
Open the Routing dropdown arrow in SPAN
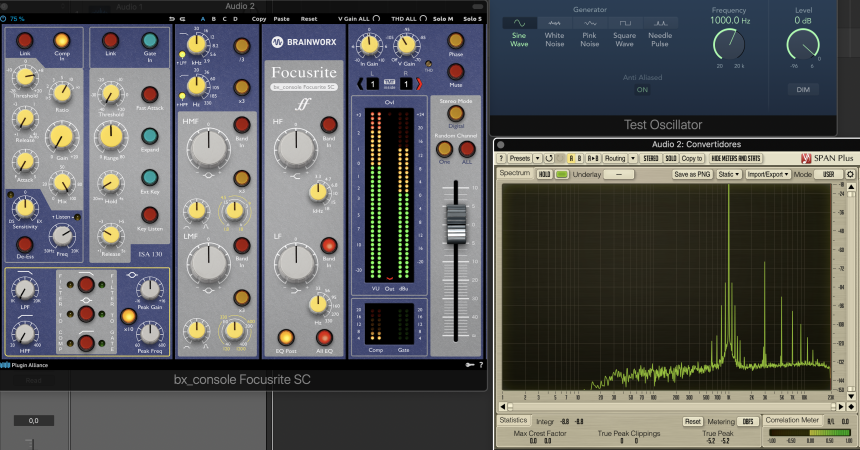point(632,158)
